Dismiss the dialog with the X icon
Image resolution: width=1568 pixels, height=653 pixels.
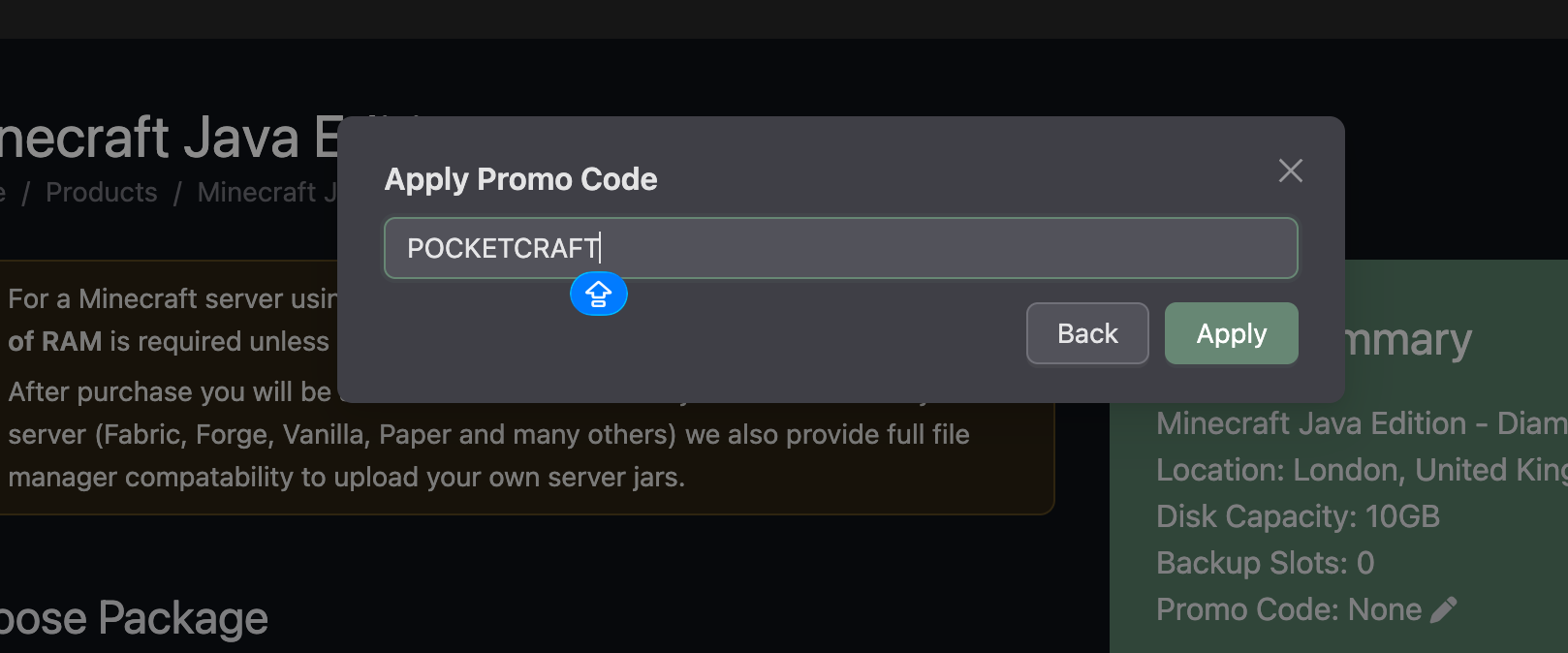coord(1290,171)
